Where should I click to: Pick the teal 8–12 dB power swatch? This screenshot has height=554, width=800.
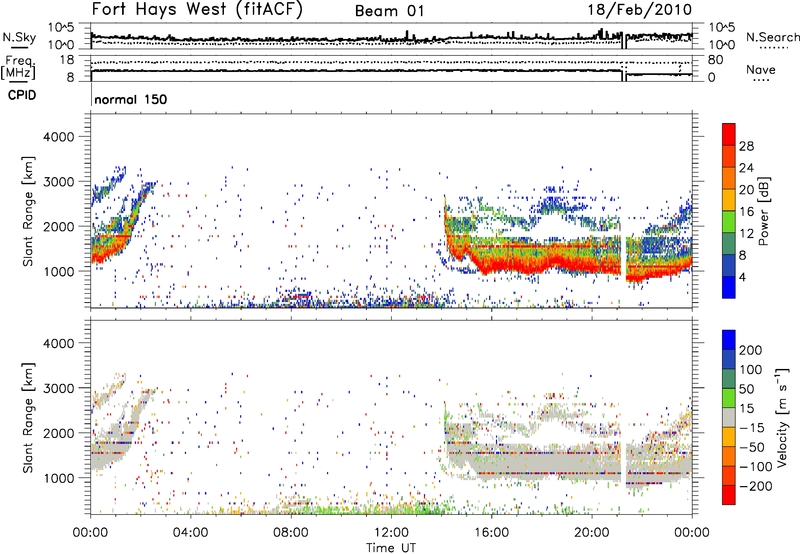729,243
